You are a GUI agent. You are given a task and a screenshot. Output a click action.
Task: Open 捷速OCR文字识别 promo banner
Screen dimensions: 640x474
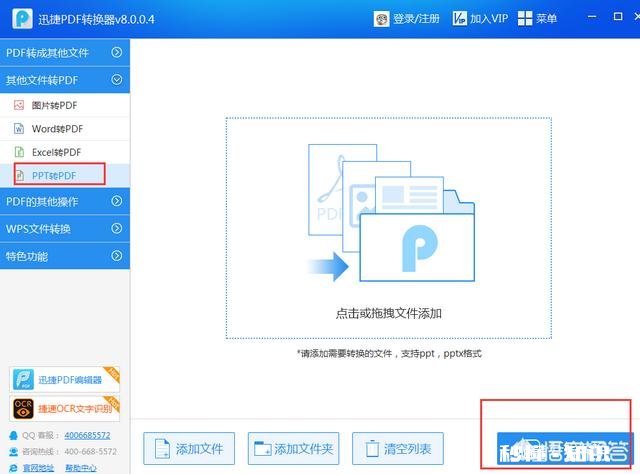[x=64, y=408]
